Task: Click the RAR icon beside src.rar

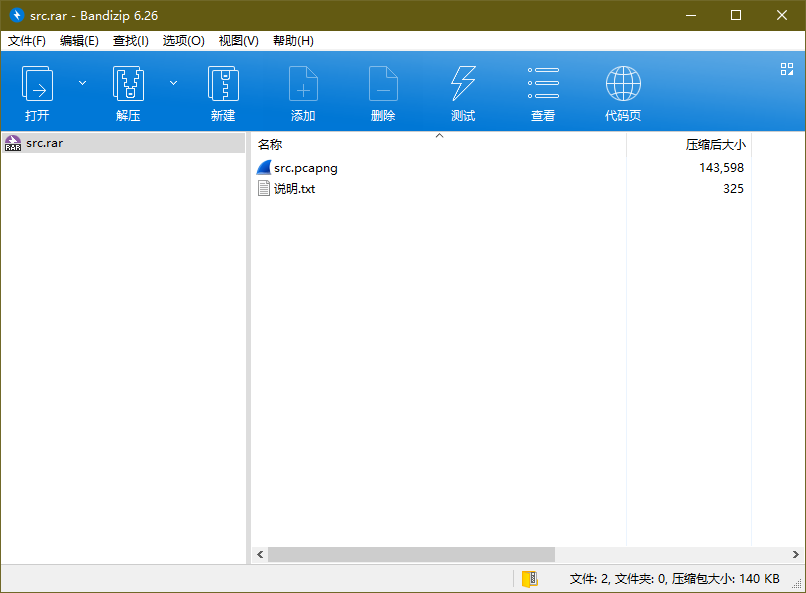Action: (13, 143)
